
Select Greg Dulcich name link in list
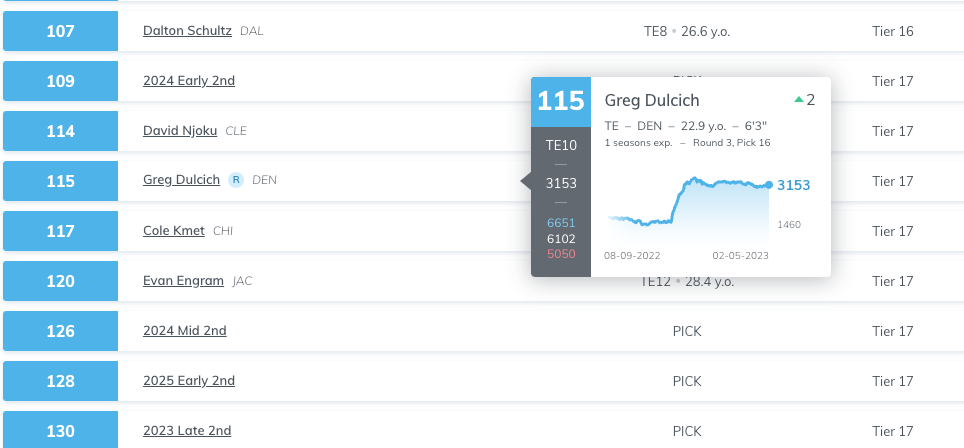[x=181, y=180]
